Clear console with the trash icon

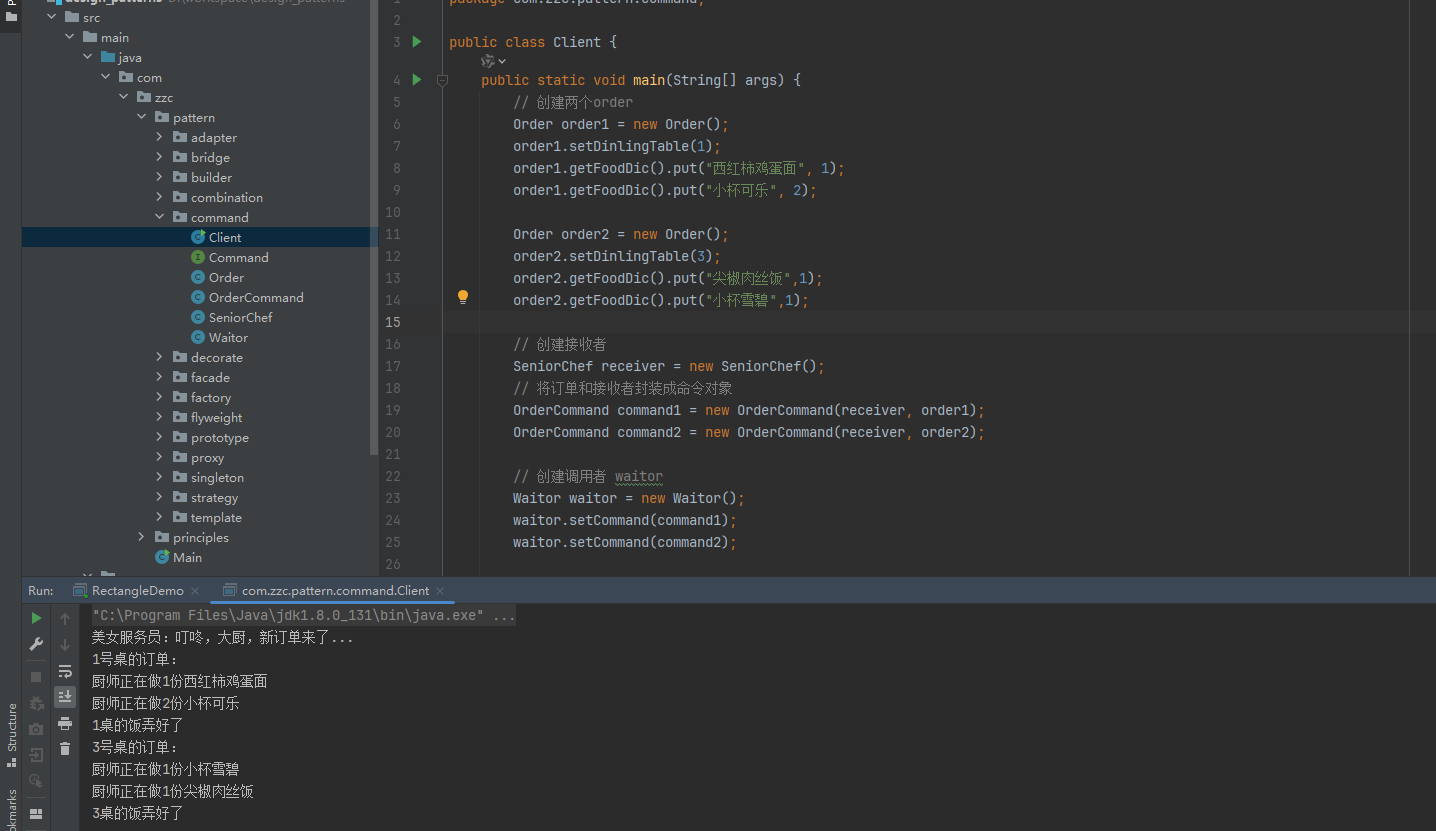(65, 748)
